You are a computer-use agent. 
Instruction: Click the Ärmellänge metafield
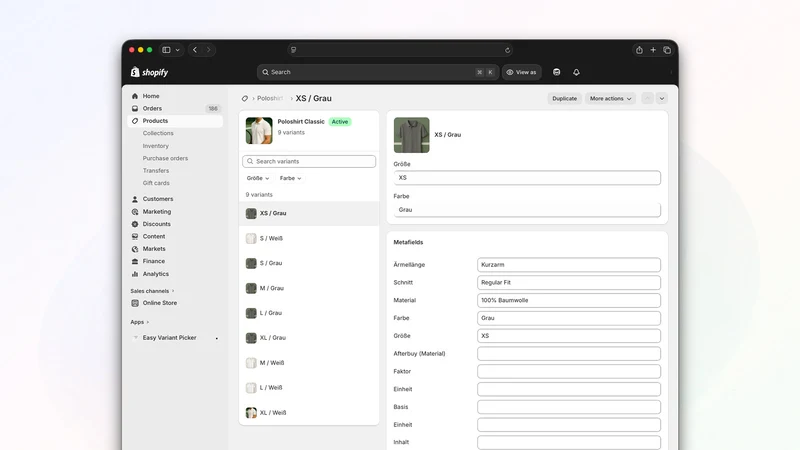(x=569, y=265)
